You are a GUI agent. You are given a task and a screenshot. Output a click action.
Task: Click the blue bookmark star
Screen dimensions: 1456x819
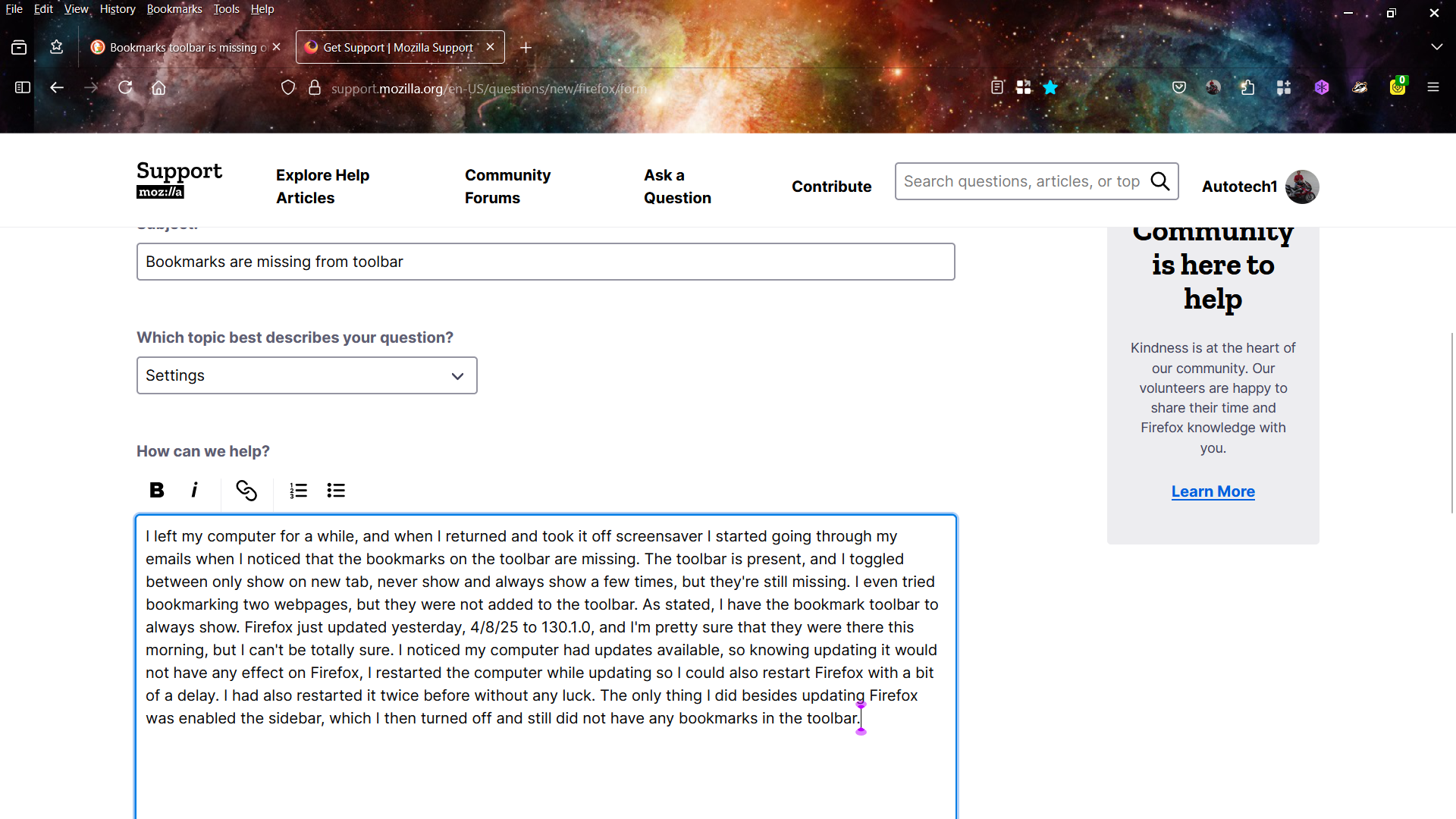click(1050, 88)
